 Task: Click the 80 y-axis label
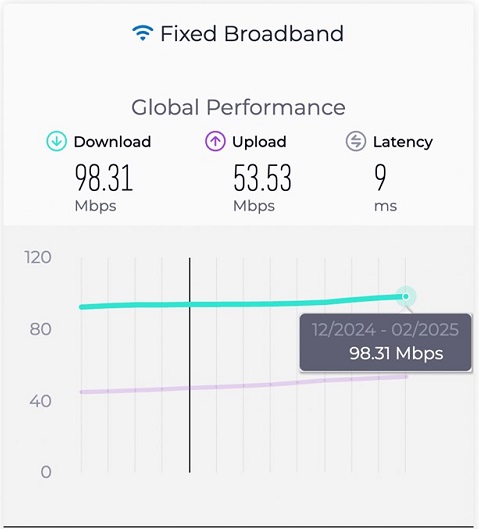40,329
